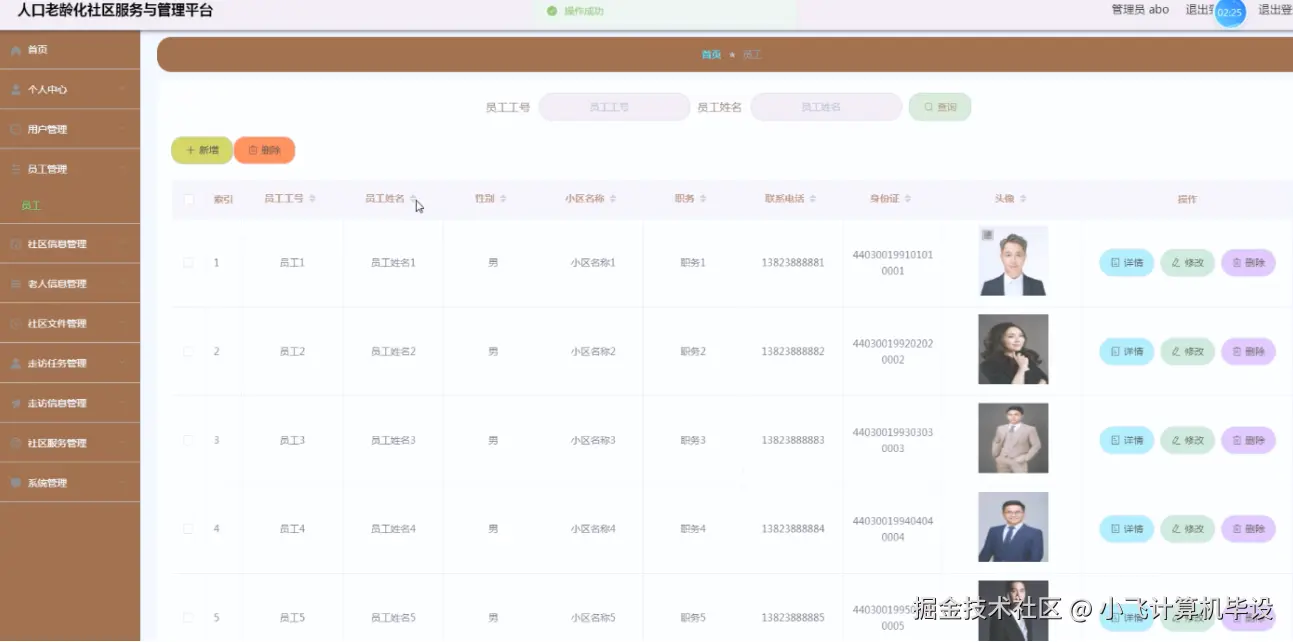Screen dimensions: 1293x642
Task: Click the avatar photo of 员工姓名3
Action: point(1013,438)
